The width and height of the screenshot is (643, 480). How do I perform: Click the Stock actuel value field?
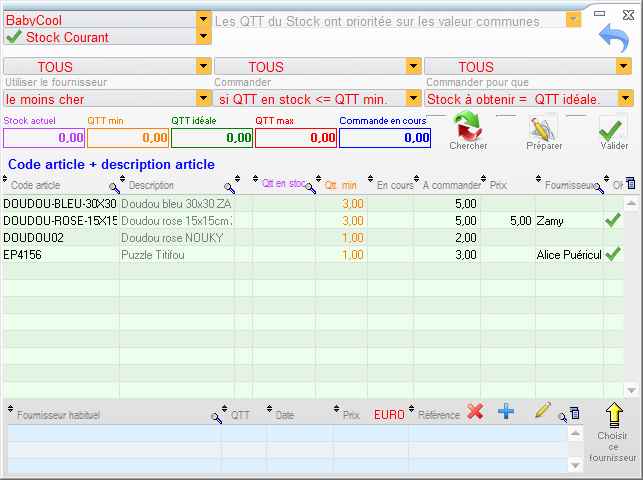click(x=44, y=138)
